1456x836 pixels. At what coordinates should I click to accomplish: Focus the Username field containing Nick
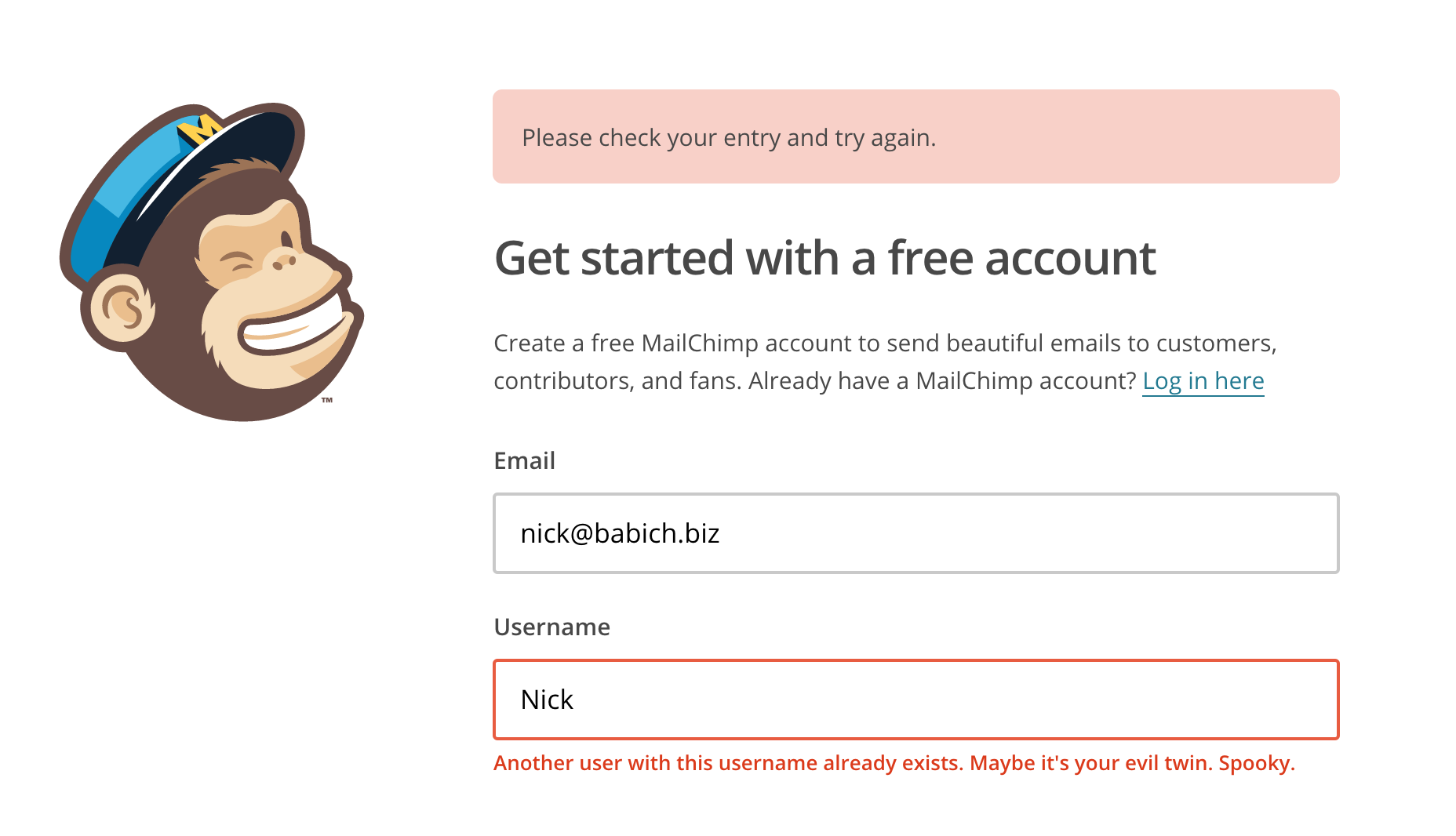(x=915, y=700)
